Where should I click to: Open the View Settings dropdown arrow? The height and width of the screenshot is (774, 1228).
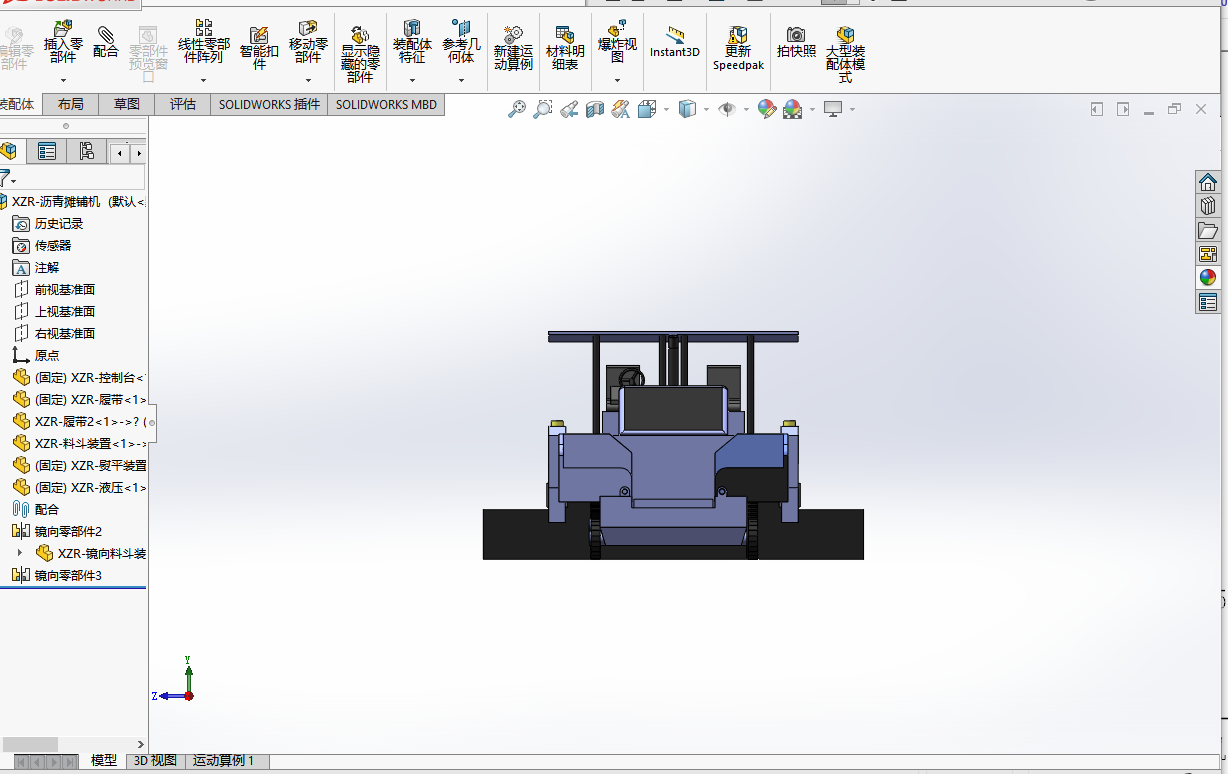[852, 110]
